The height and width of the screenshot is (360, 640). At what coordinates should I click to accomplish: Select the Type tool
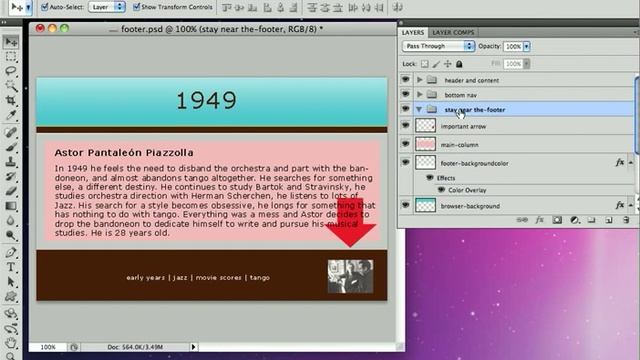[11, 267]
